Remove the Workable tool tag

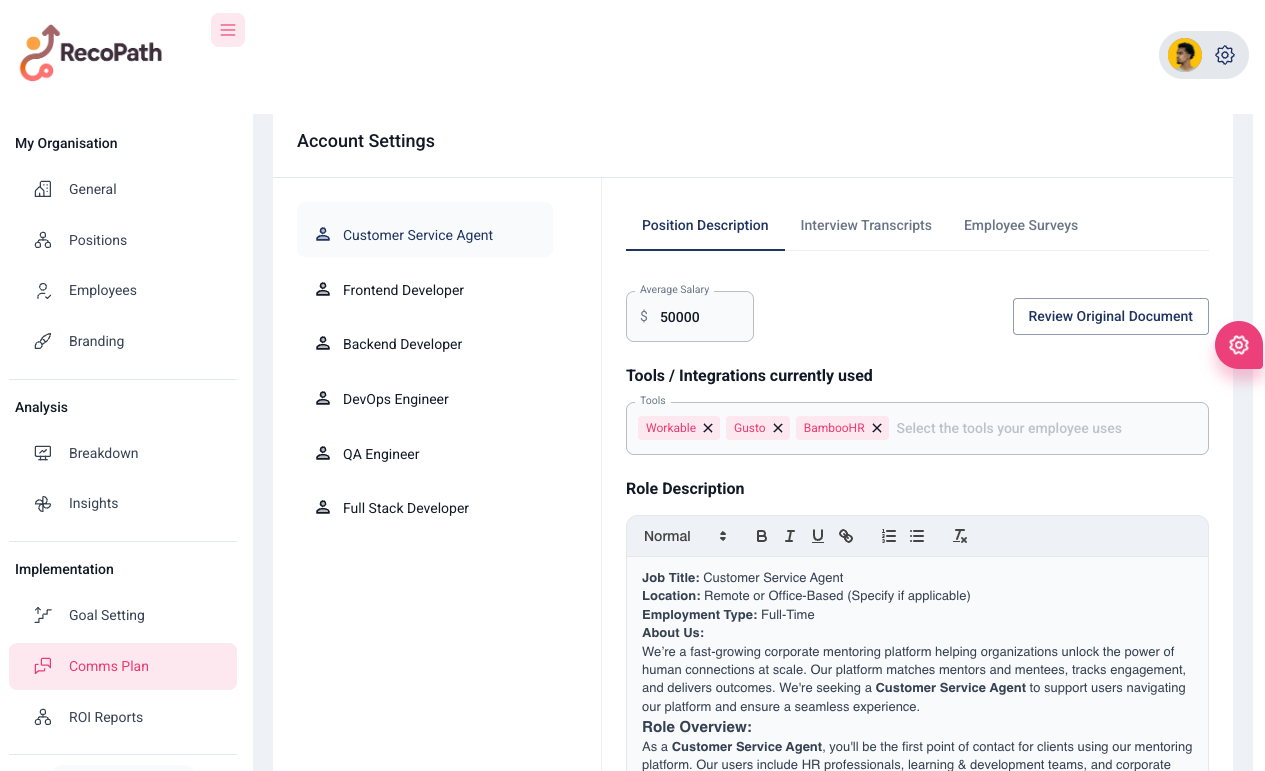pyautogui.click(x=708, y=428)
